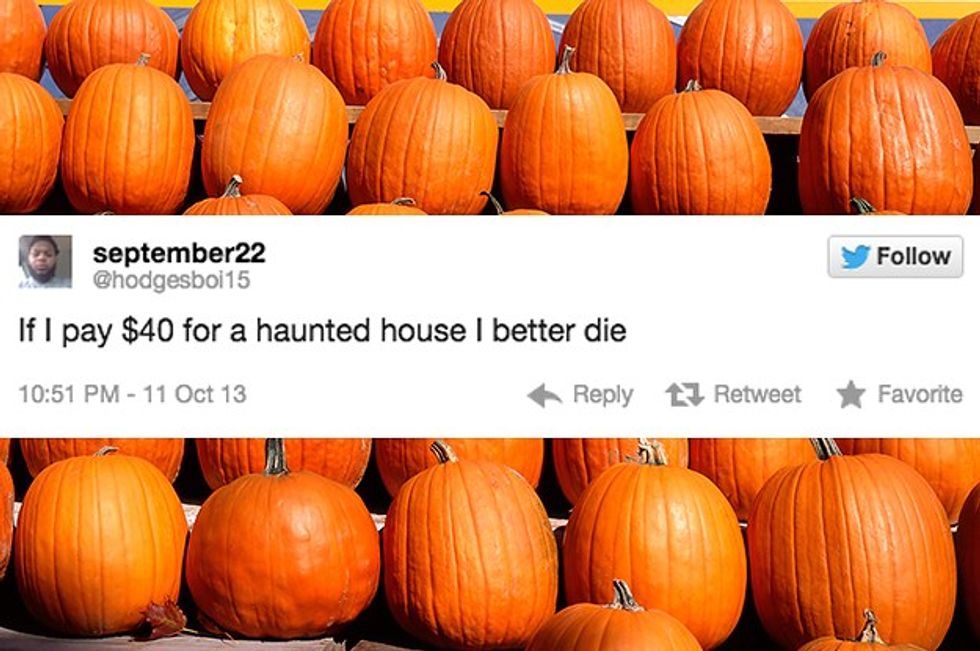Visit the @hodgesboi15 handle link
This screenshot has height=651, width=980.
[171, 281]
